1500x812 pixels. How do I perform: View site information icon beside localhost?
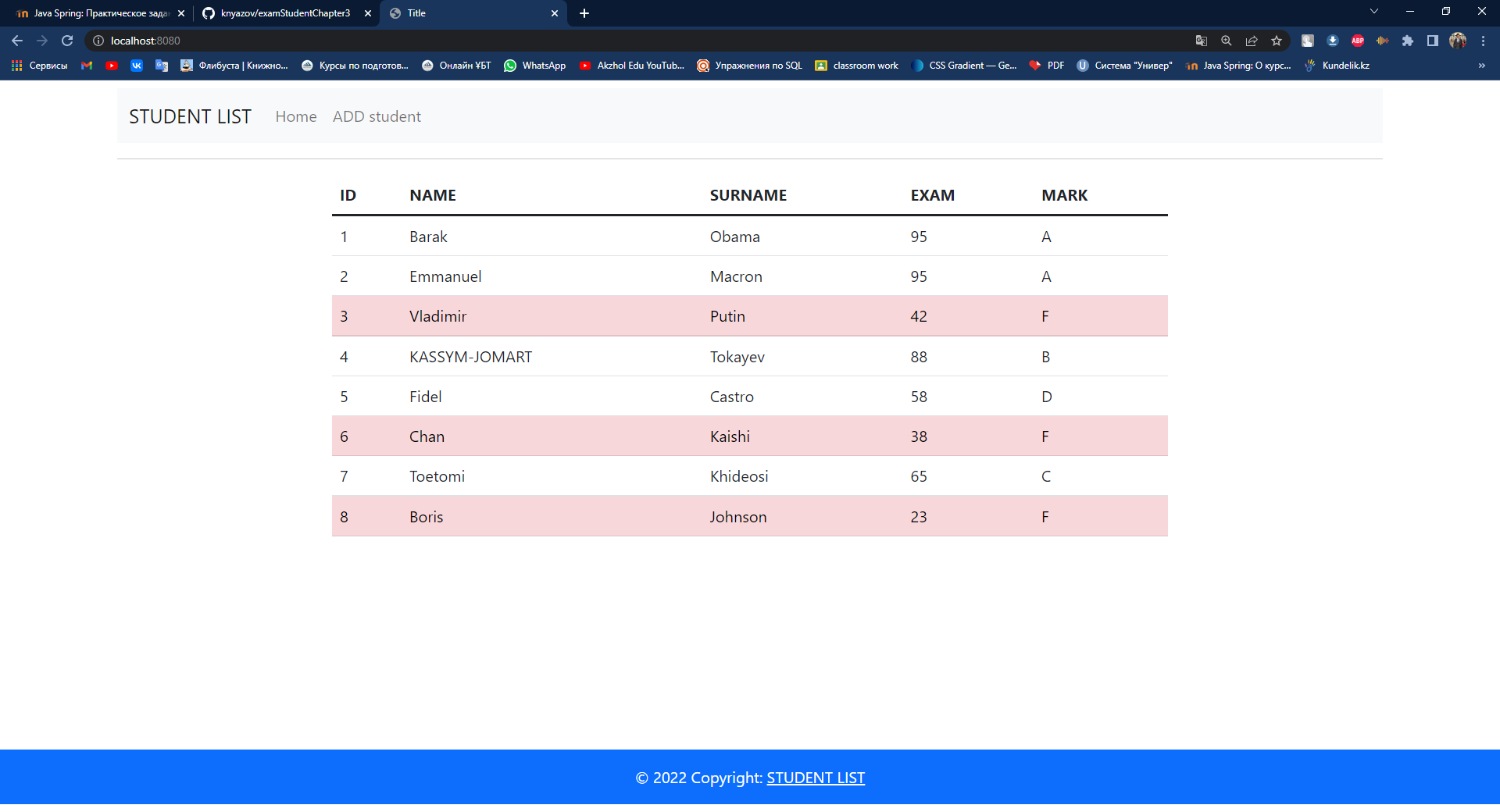point(98,41)
